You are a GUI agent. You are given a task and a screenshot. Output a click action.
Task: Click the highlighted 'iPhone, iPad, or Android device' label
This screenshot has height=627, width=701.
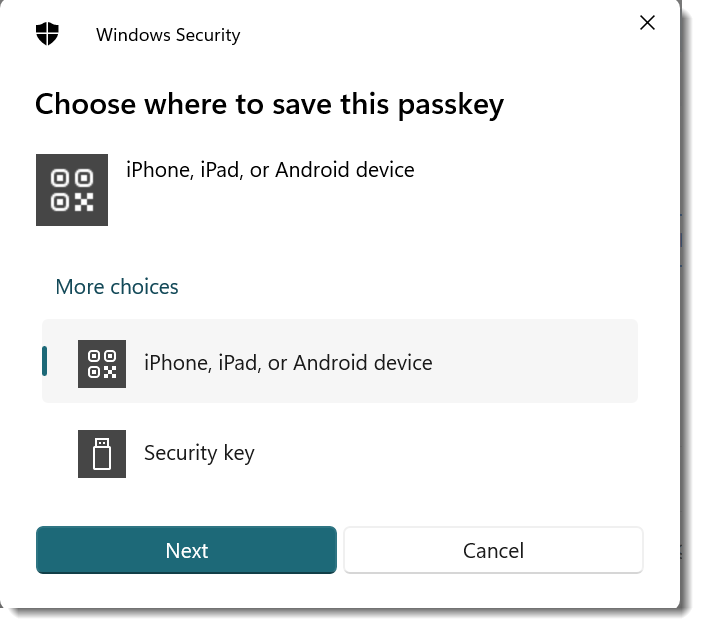coord(288,362)
